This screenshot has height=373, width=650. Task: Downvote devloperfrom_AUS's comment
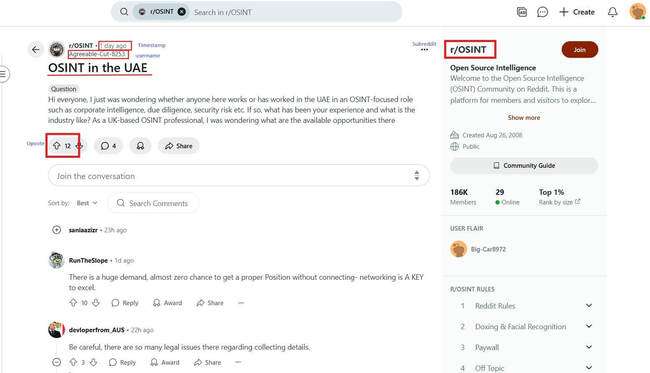[94, 362]
